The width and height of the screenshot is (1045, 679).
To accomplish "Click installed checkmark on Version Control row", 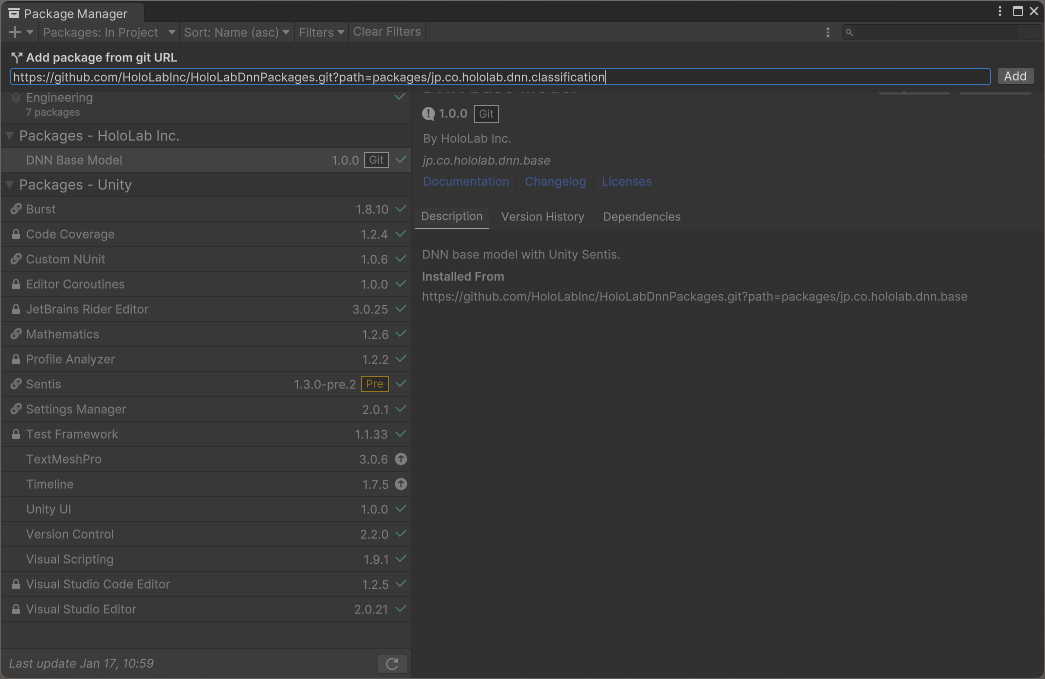I will (401, 534).
